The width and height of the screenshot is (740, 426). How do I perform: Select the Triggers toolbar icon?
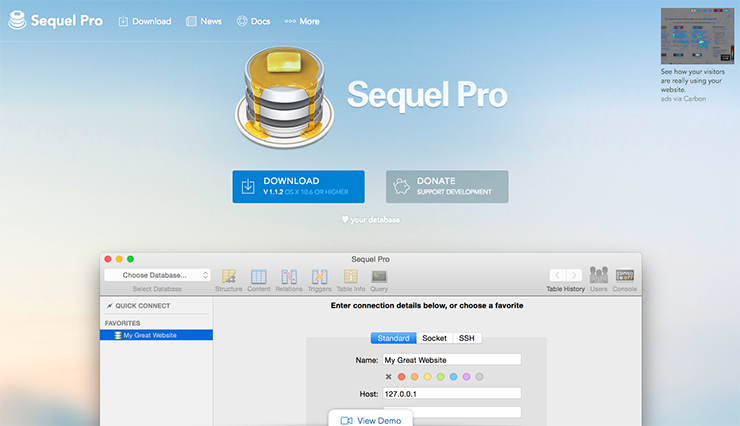[x=320, y=281]
